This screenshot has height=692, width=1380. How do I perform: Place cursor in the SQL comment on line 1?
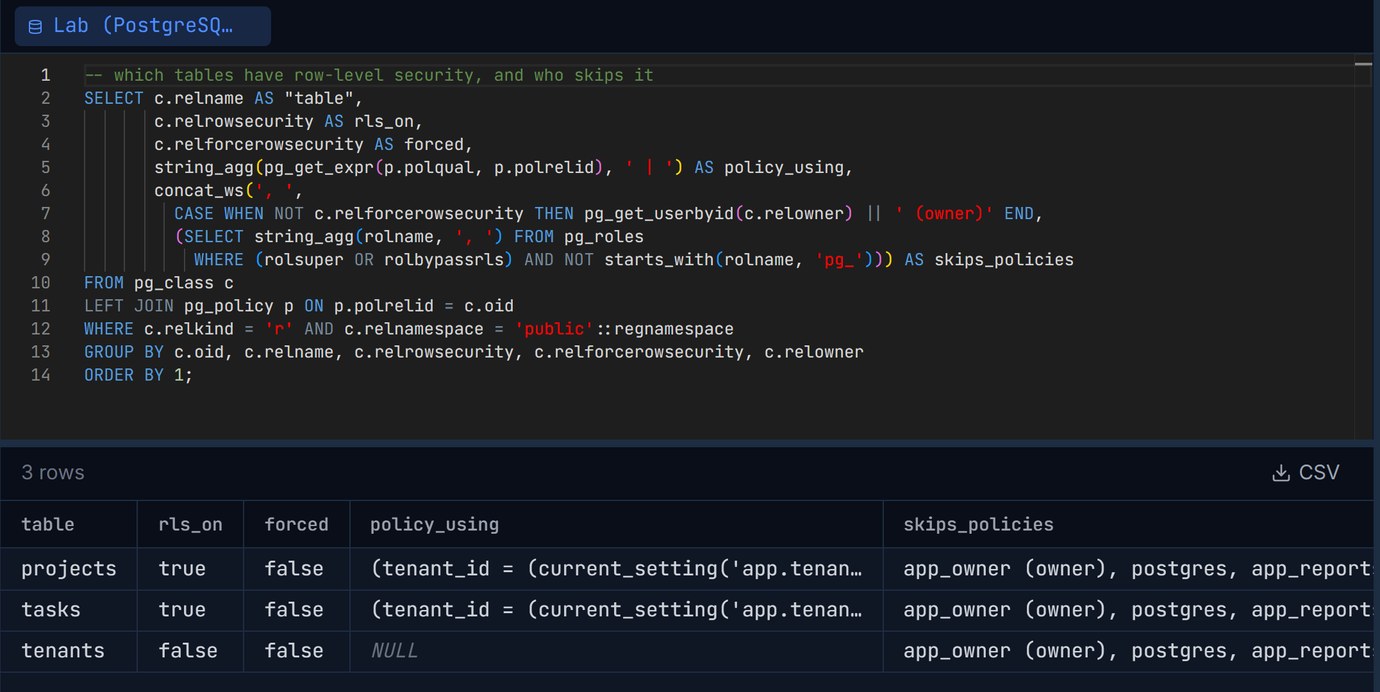[x=369, y=75]
